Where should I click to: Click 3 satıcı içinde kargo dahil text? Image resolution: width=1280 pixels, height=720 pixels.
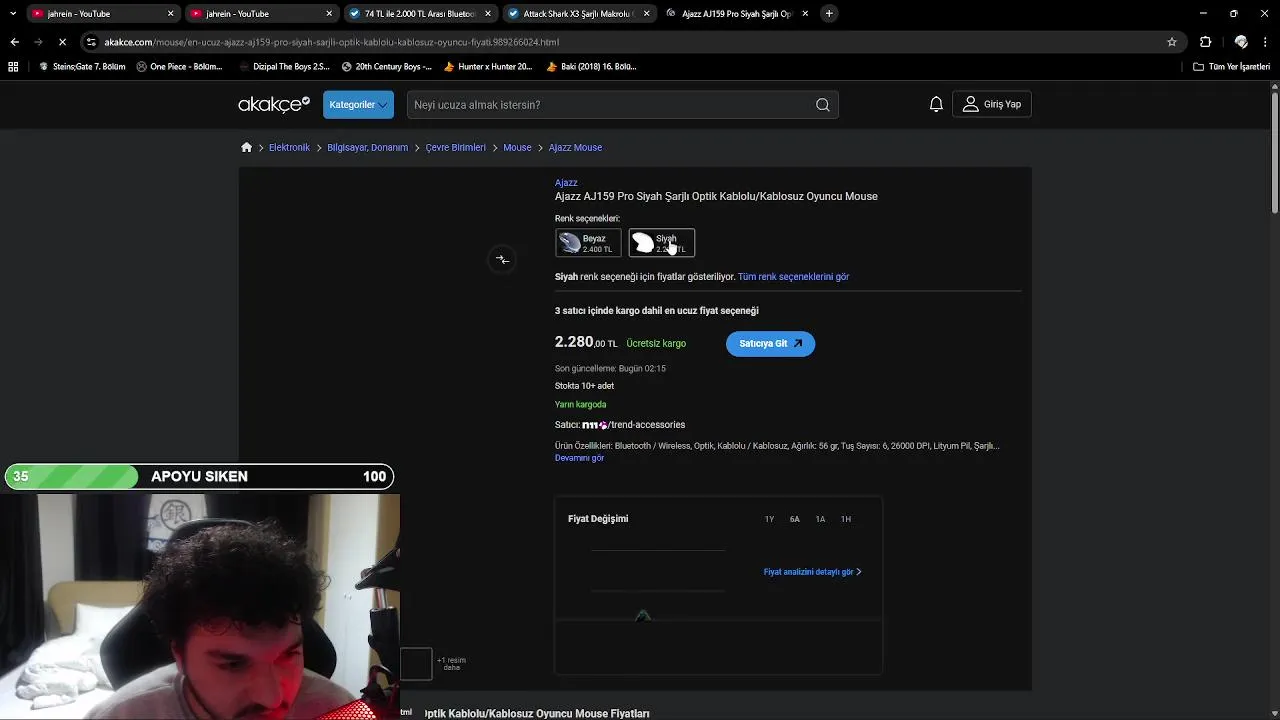tap(657, 311)
